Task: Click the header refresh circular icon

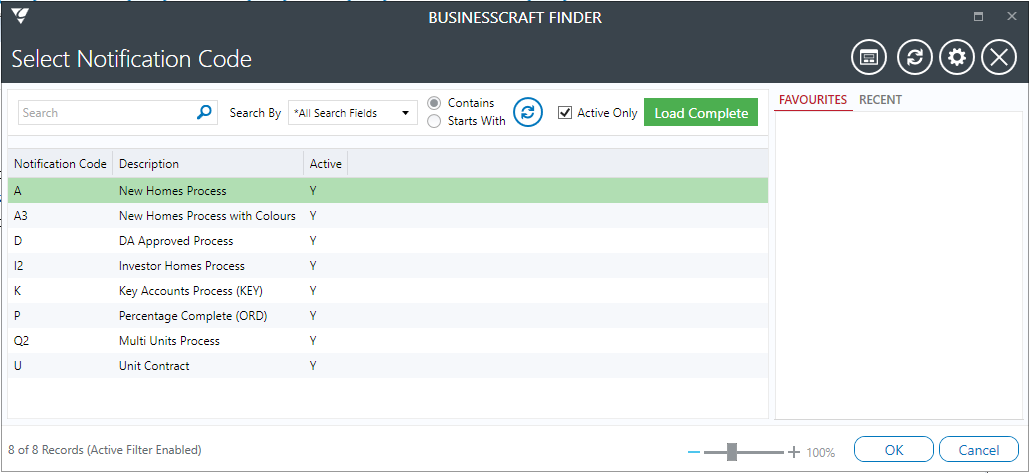Action: click(914, 58)
